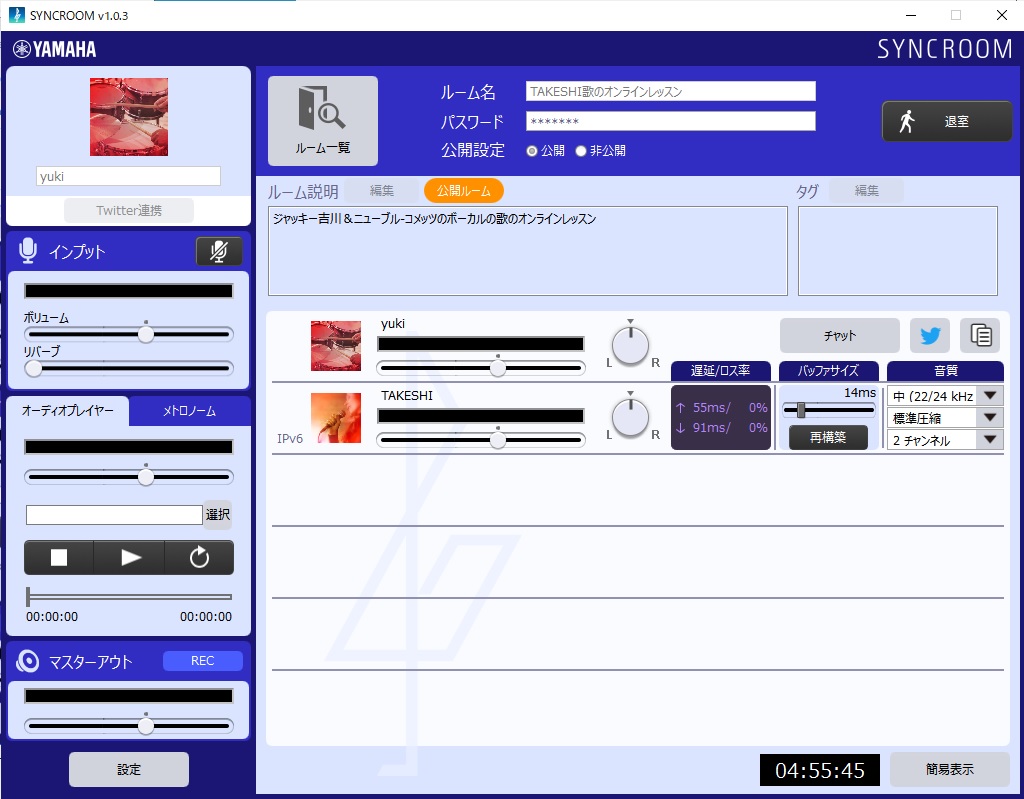The height and width of the screenshot is (799, 1024).
Task: Adjust TAKESHI's L/R pan knob
Action: pos(630,417)
